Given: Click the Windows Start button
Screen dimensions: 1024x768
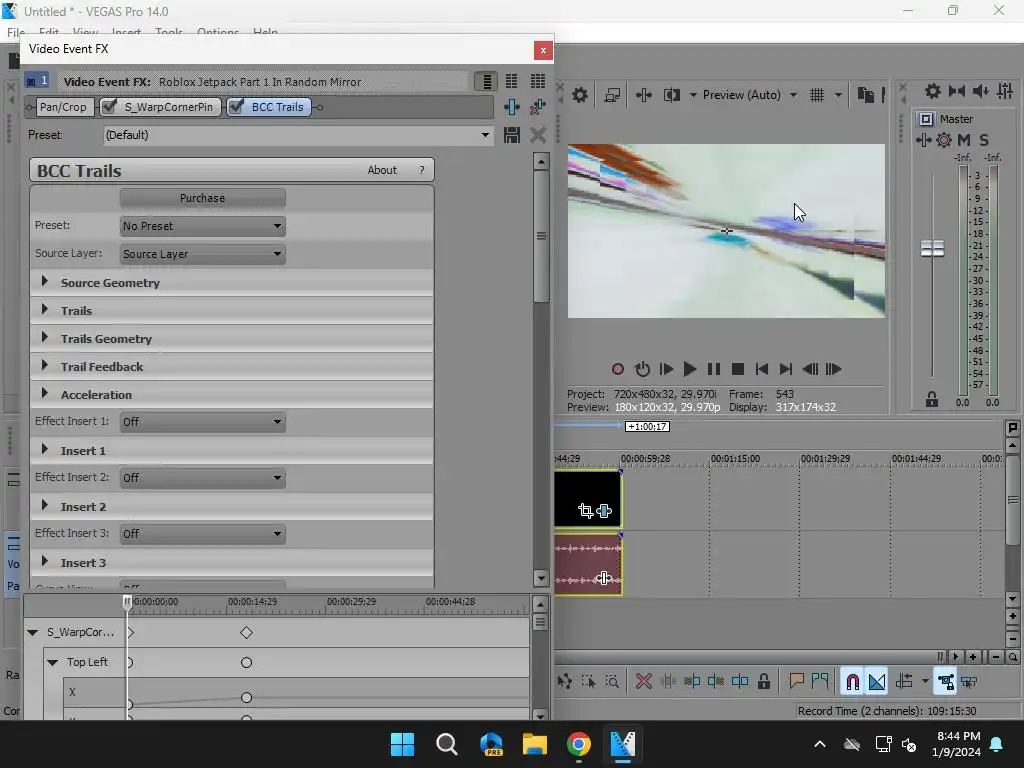Looking at the screenshot, I should click(x=402, y=744).
